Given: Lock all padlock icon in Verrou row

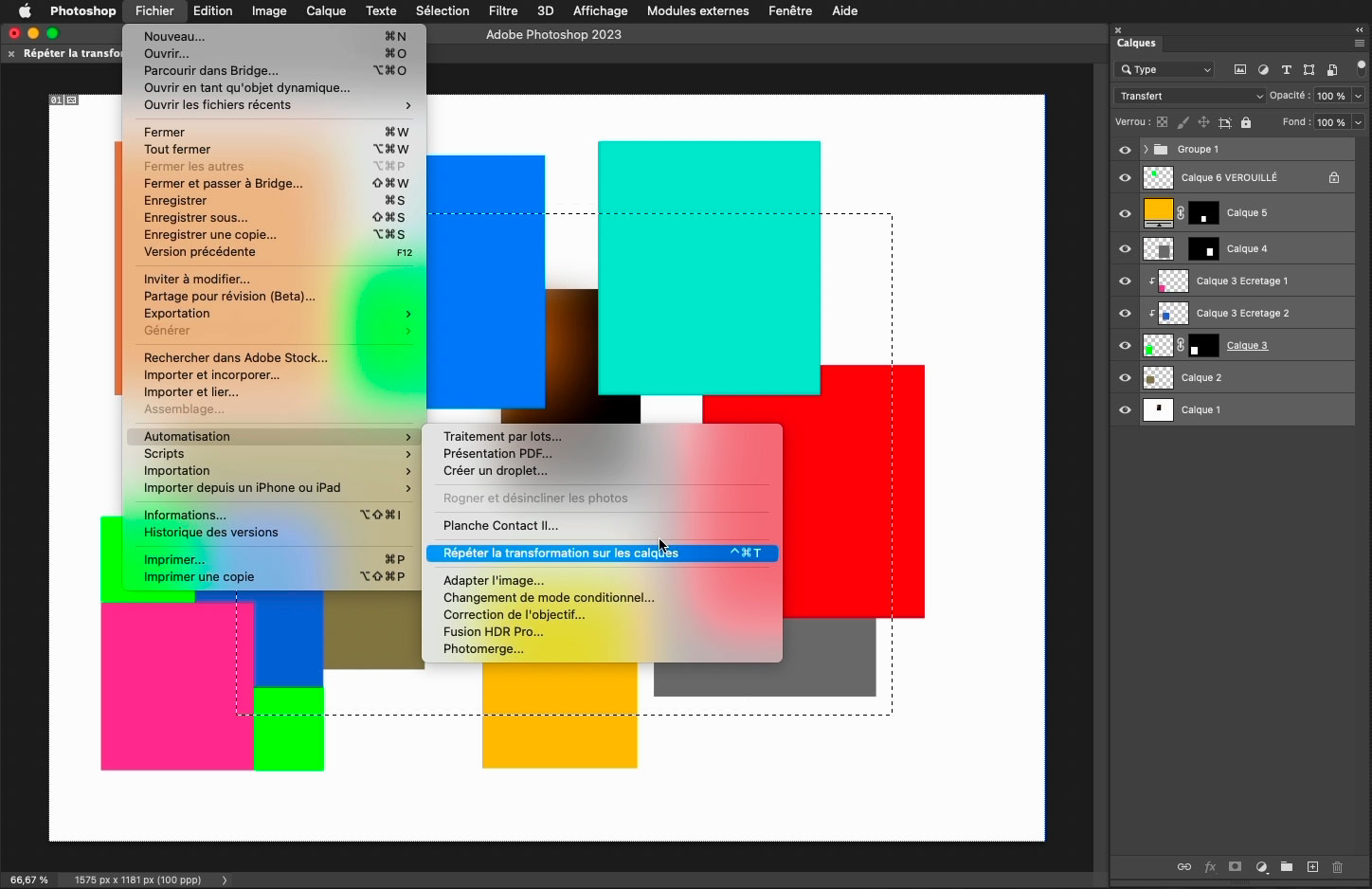Looking at the screenshot, I should click(x=1246, y=122).
